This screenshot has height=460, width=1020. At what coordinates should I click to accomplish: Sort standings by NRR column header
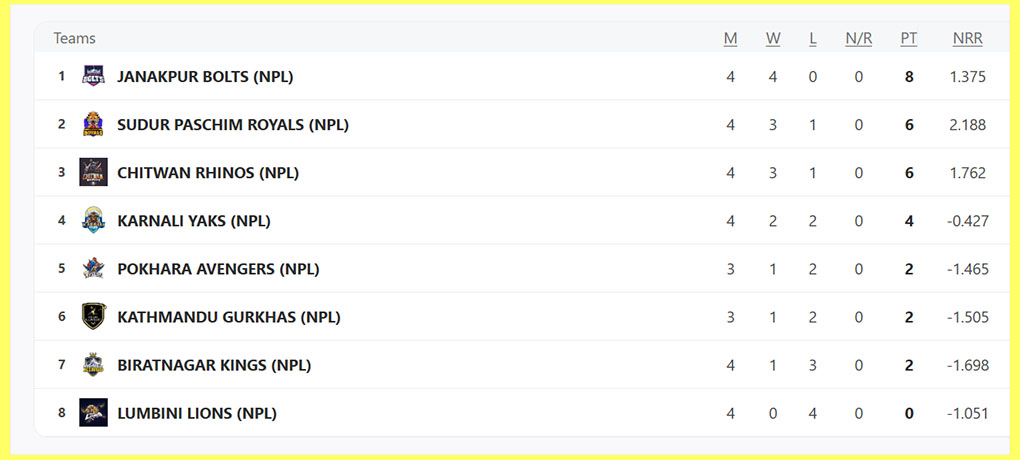967,38
